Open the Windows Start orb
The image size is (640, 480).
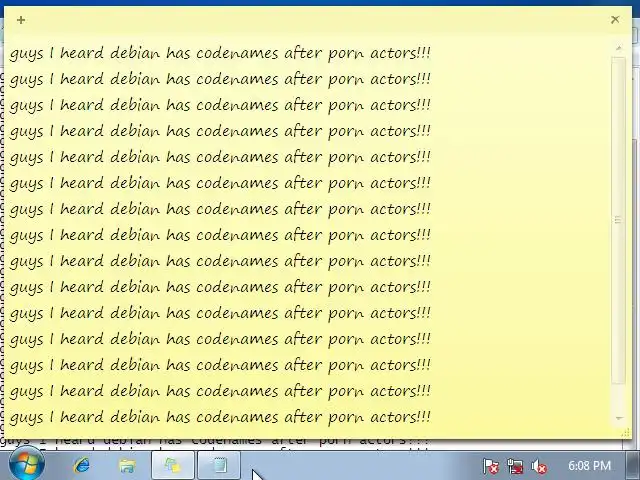click(27, 465)
